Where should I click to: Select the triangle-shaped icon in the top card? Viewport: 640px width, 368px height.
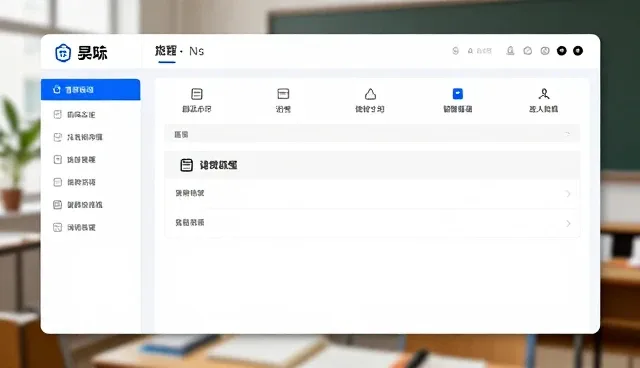pyautogui.click(x=370, y=94)
